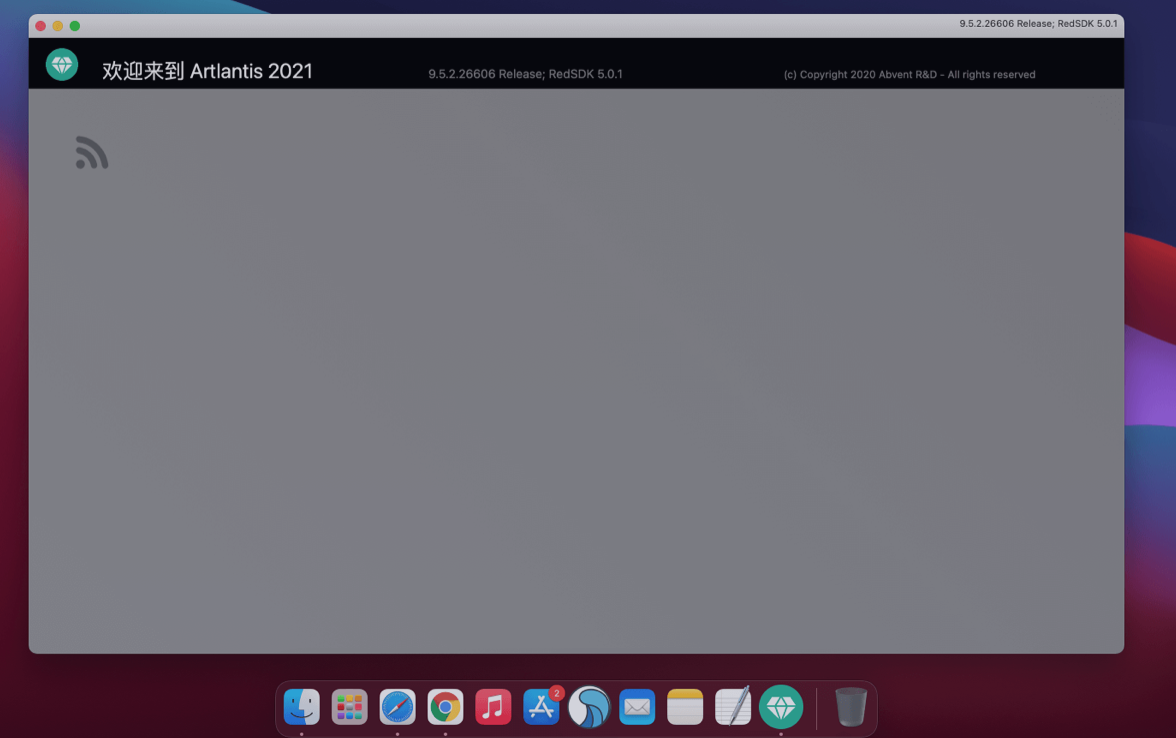1176x738 pixels.
Task: Click the Abvent R&D copyright notice
Action: (909, 75)
